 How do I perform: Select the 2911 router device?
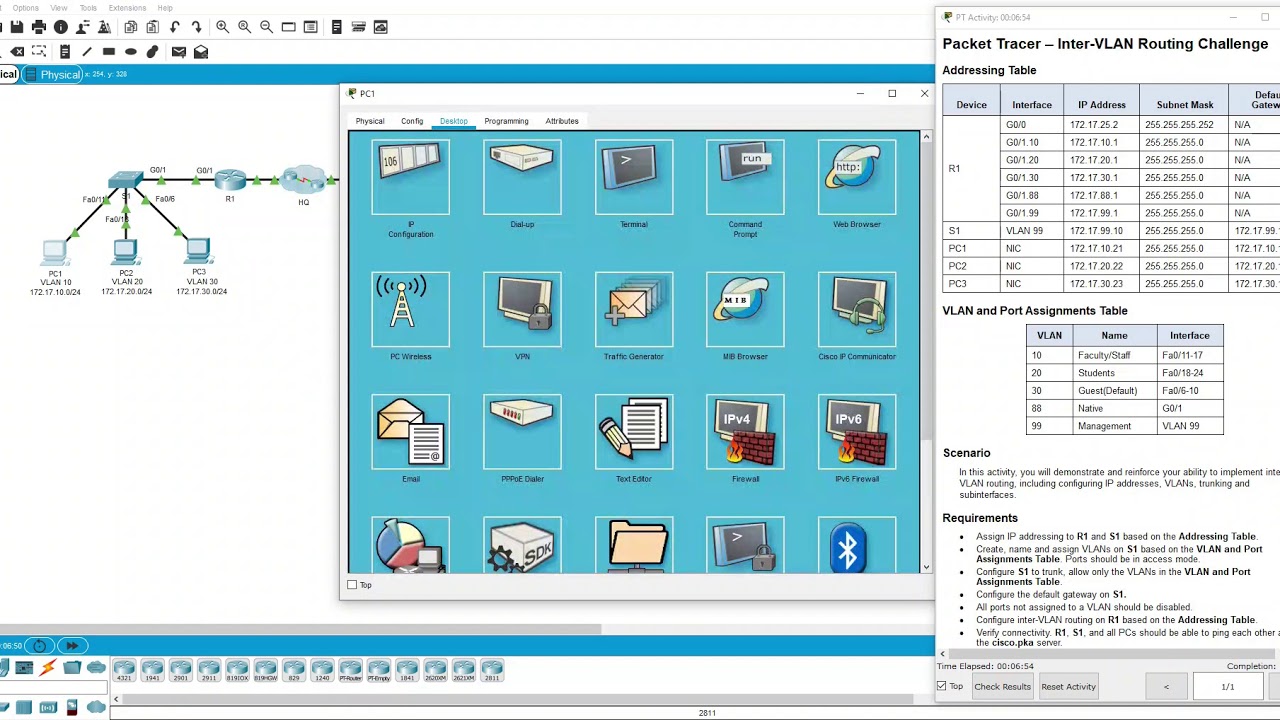click(208, 670)
